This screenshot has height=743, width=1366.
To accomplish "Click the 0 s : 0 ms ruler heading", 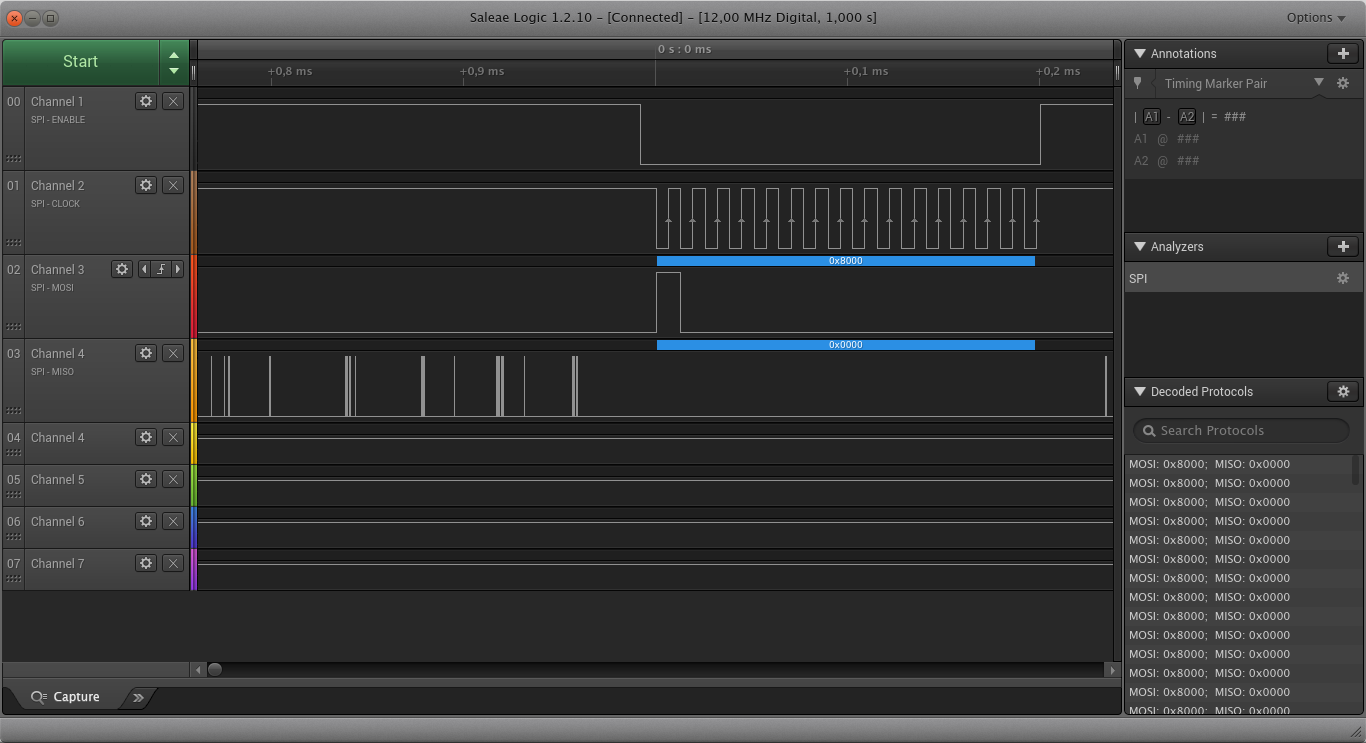I will click(x=684, y=49).
